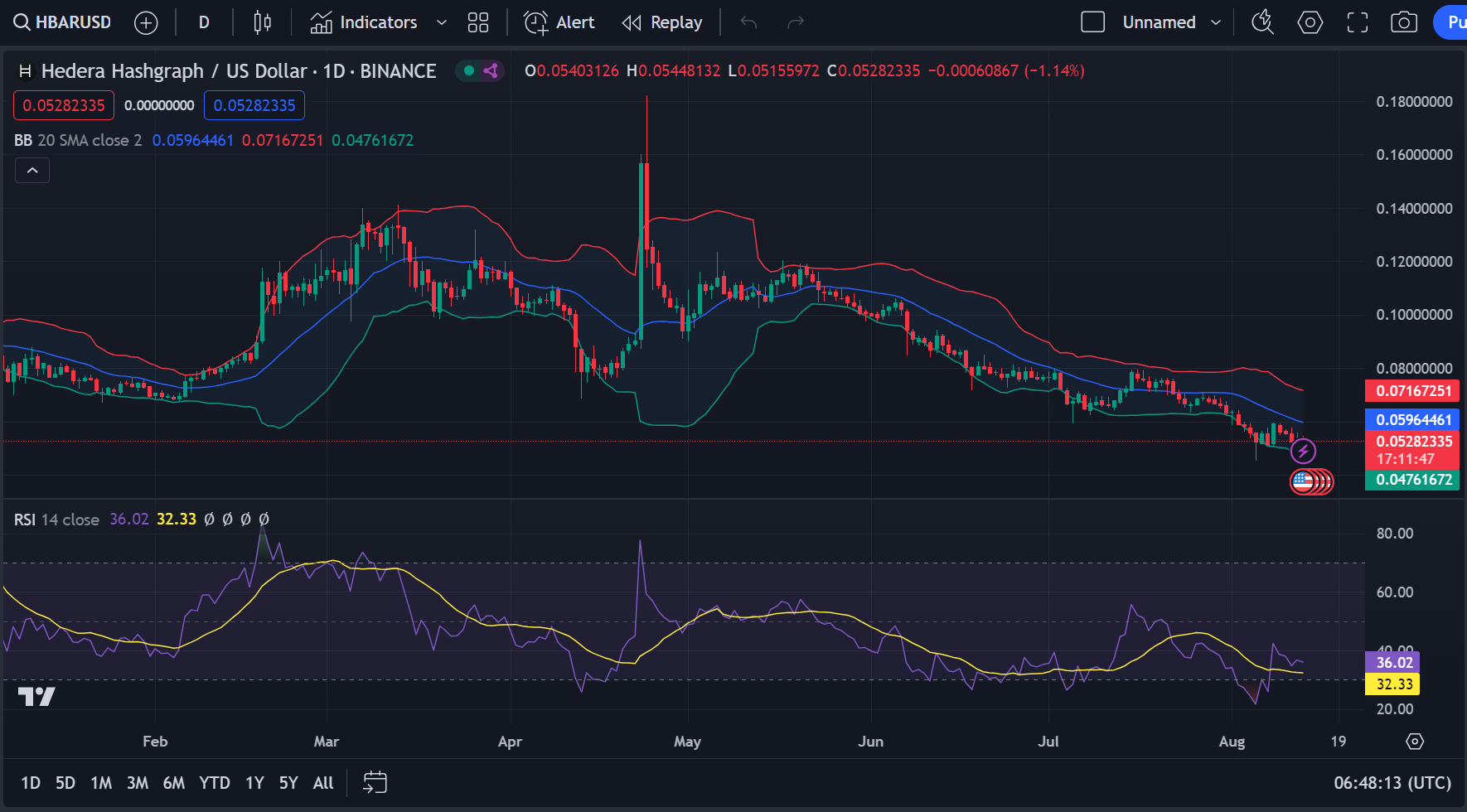The height and width of the screenshot is (812, 1467).
Task: Click the purple lightning marker on chart
Action: tap(1303, 452)
